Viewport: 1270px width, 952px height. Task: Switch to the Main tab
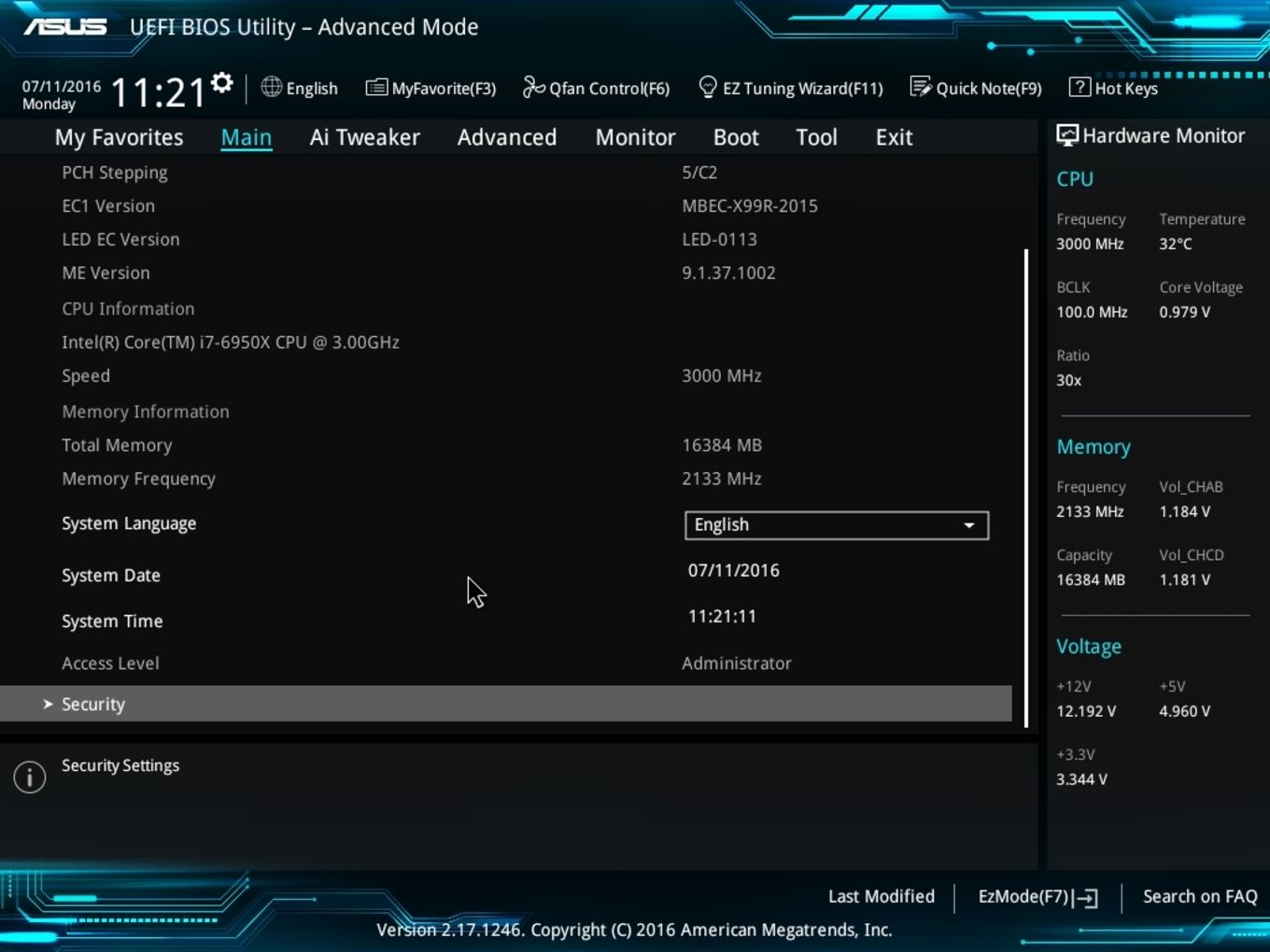click(x=247, y=137)
